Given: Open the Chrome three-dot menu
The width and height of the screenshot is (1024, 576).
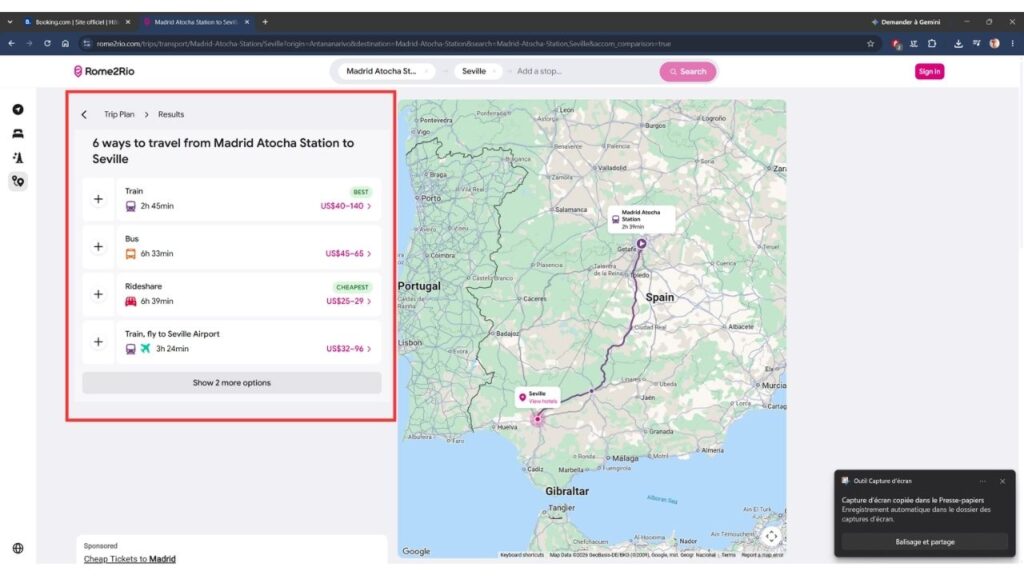Looking at the screenshot, I should coord(1013,44).
